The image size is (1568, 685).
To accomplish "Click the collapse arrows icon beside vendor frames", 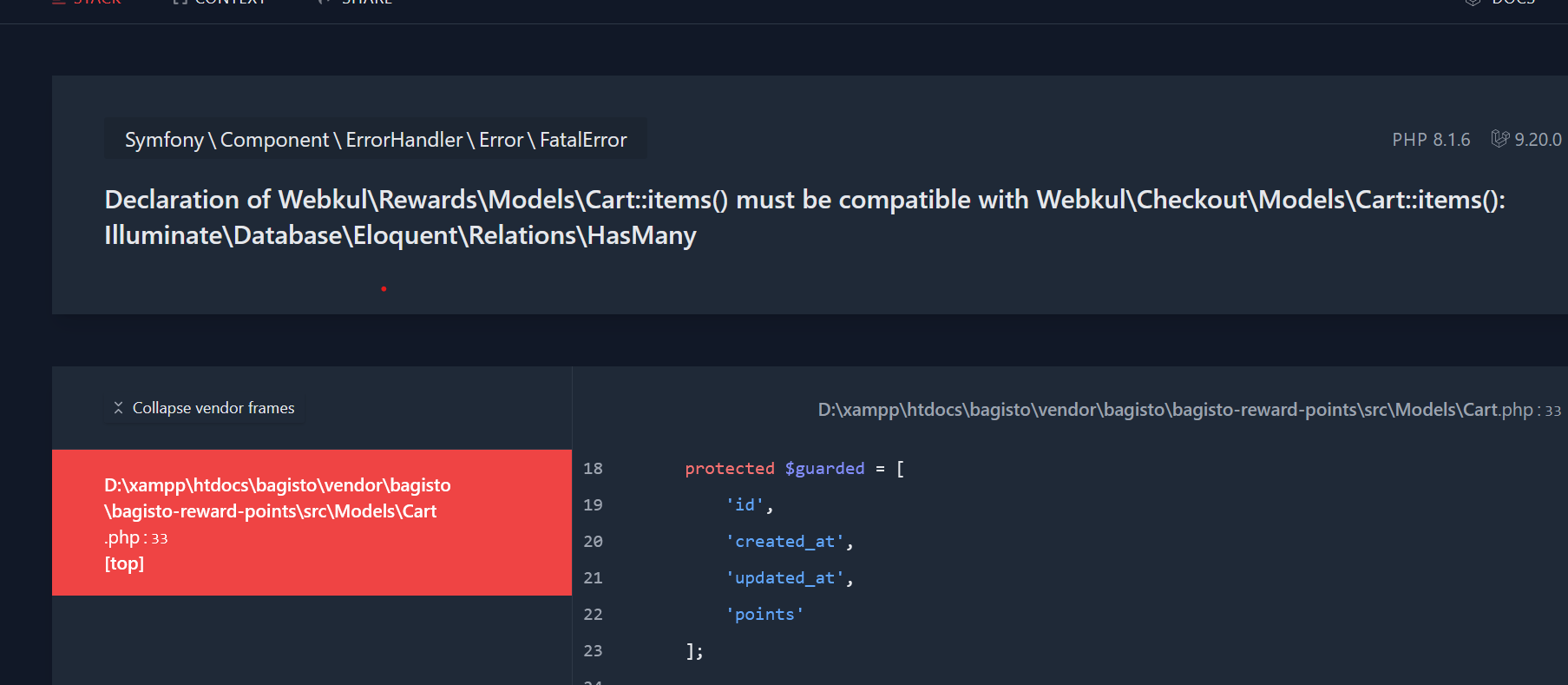I will point(119,408).
